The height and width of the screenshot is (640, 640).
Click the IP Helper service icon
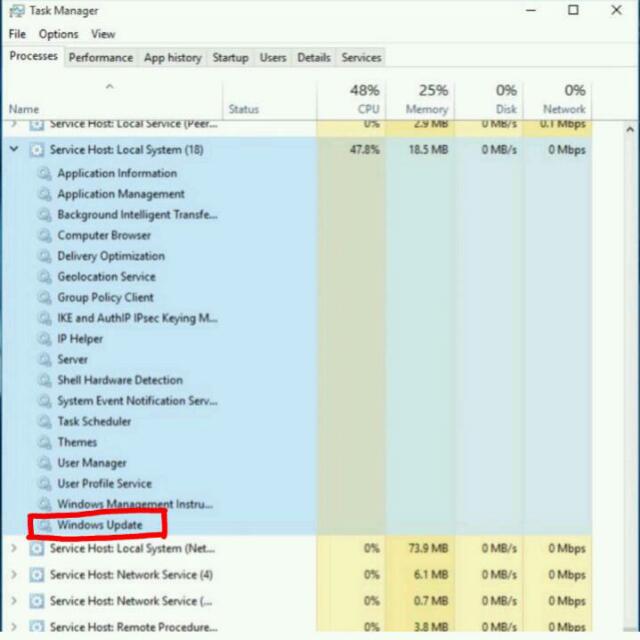[44, 339]
